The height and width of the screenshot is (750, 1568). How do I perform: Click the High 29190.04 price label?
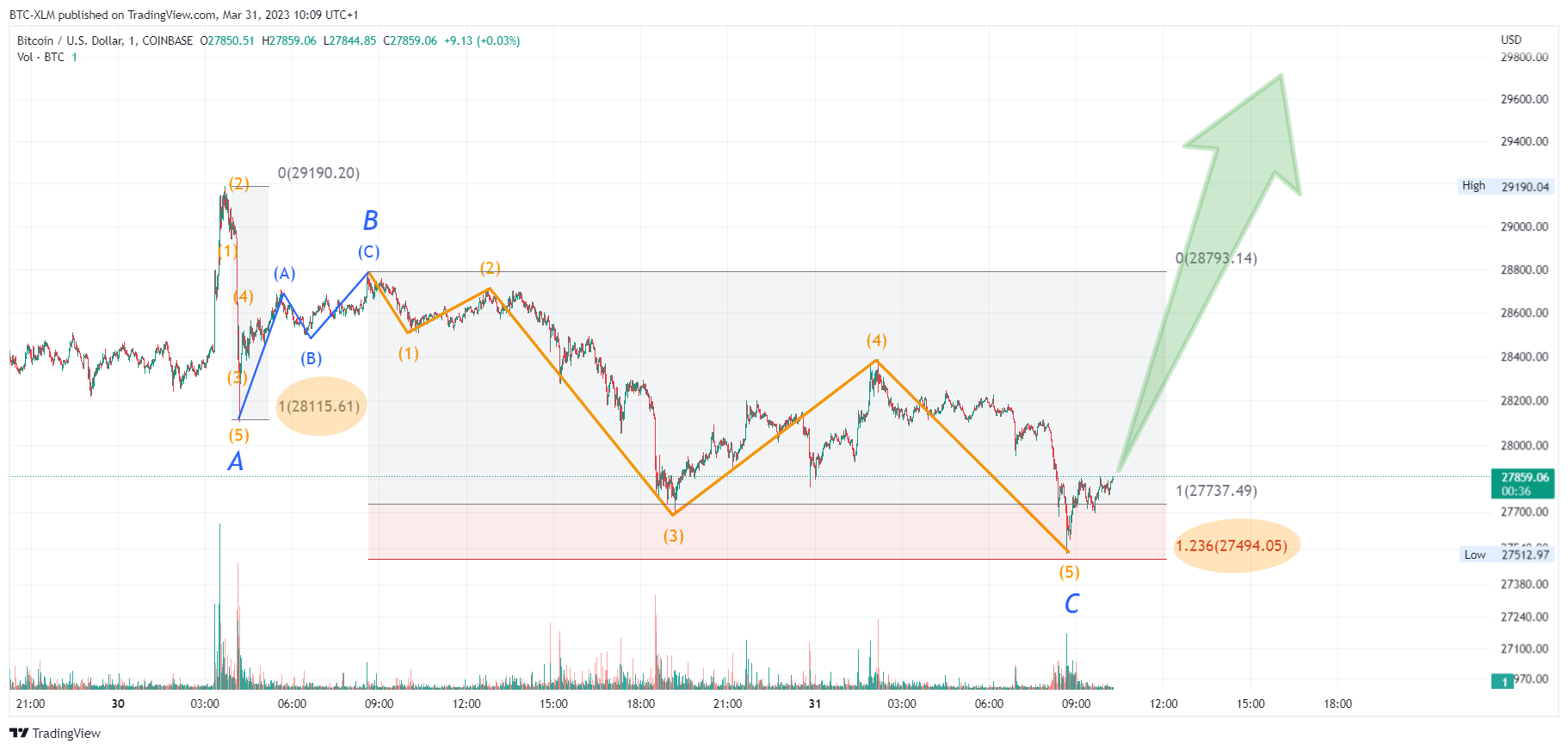click(x=1507, y=186)
